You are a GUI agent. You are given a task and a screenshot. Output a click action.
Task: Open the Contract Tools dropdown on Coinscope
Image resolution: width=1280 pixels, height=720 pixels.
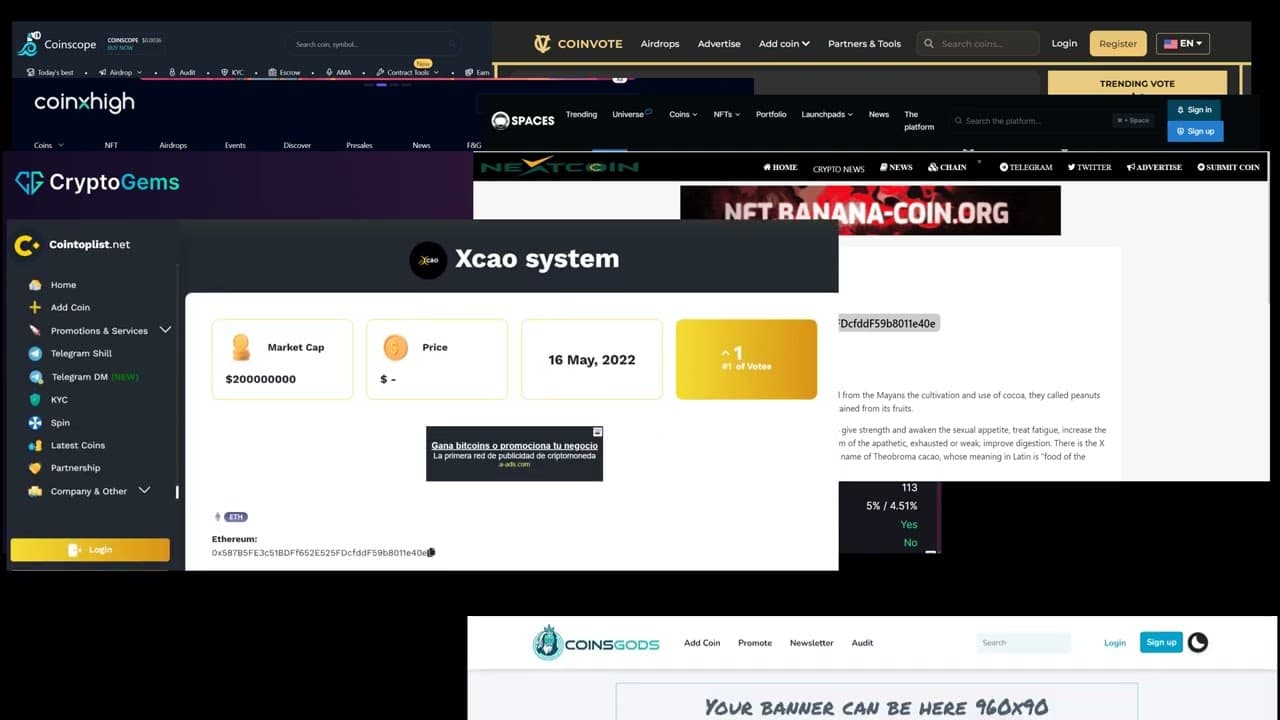tap(407, 73)
